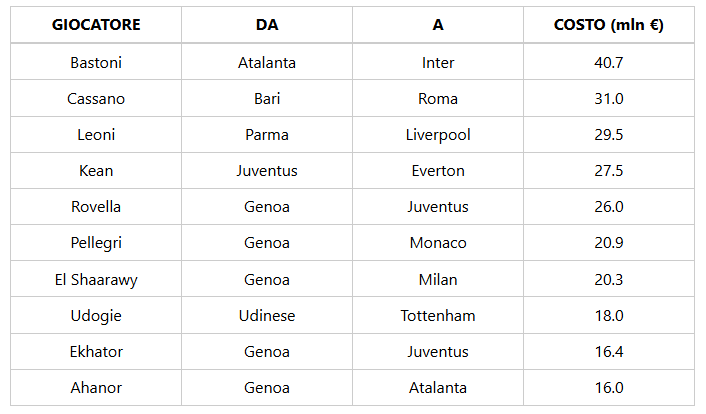Click the A column header
Screen dimensions: 706x414
(438, 25)
